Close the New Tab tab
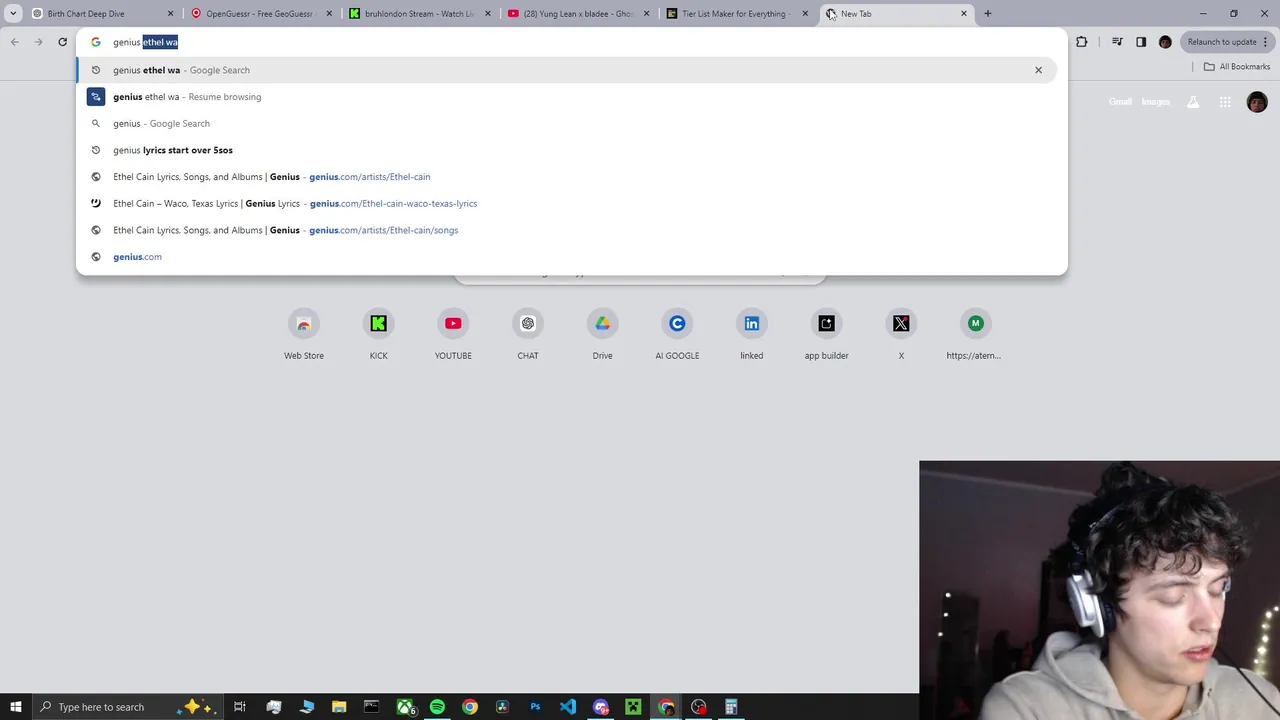1280x720 pixels. click(964, 14)
